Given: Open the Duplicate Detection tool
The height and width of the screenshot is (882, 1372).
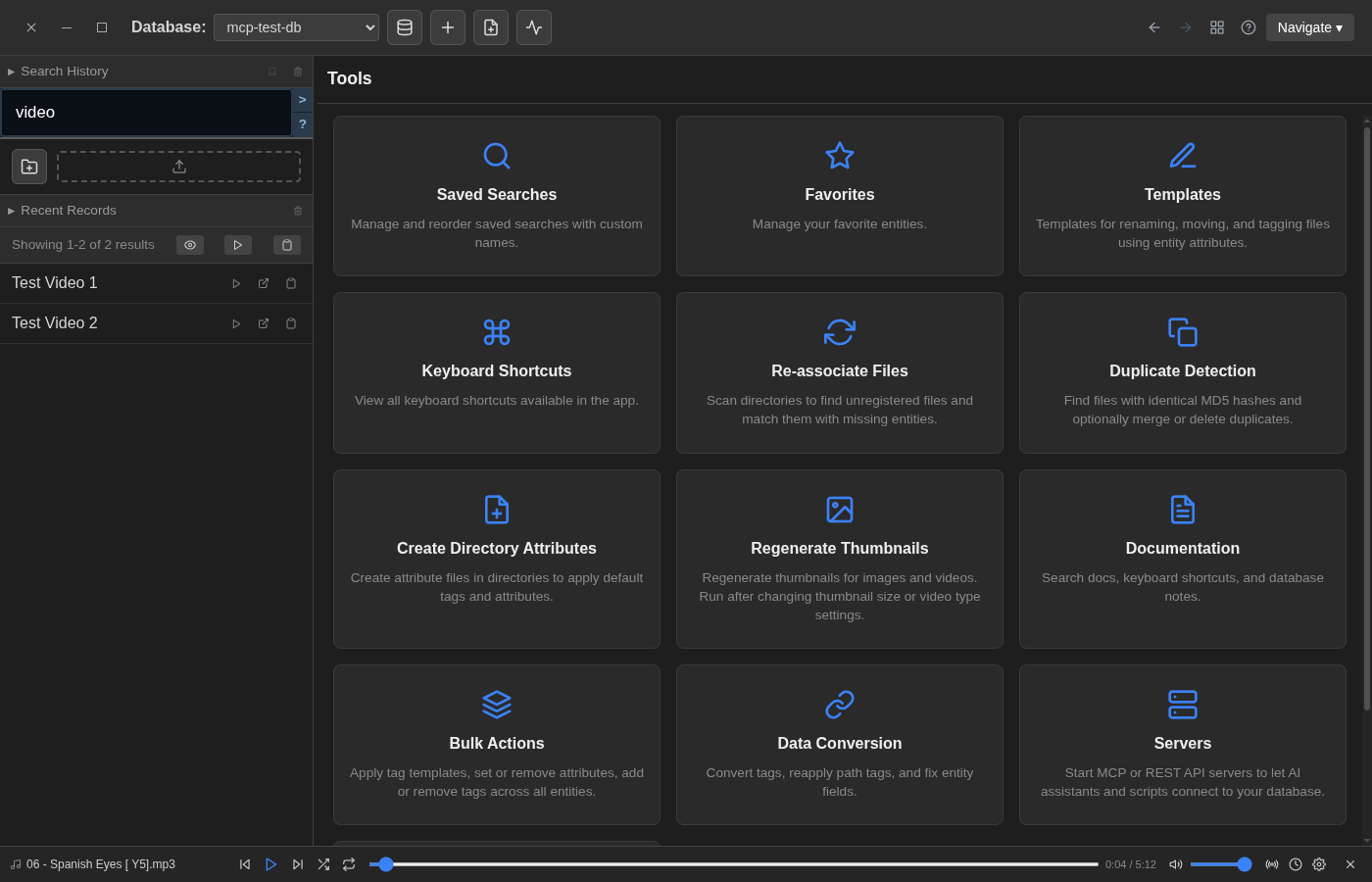Looking at the screenshot, I should click(1182, 370).
